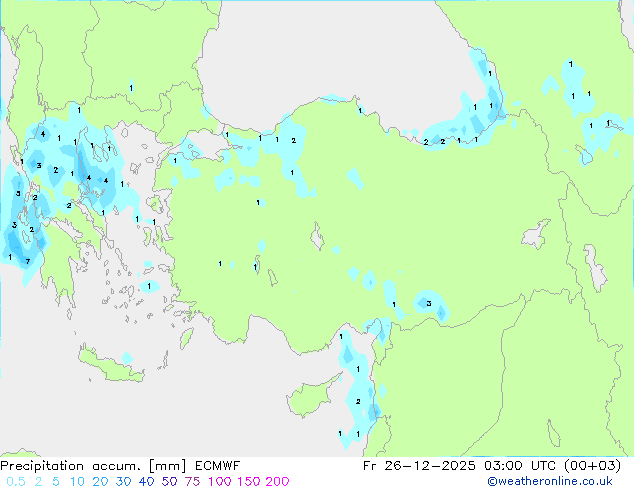This screenshot has width=634, height=490.
Task: Select the 10 legend value
Action: (x=77, y=482)
